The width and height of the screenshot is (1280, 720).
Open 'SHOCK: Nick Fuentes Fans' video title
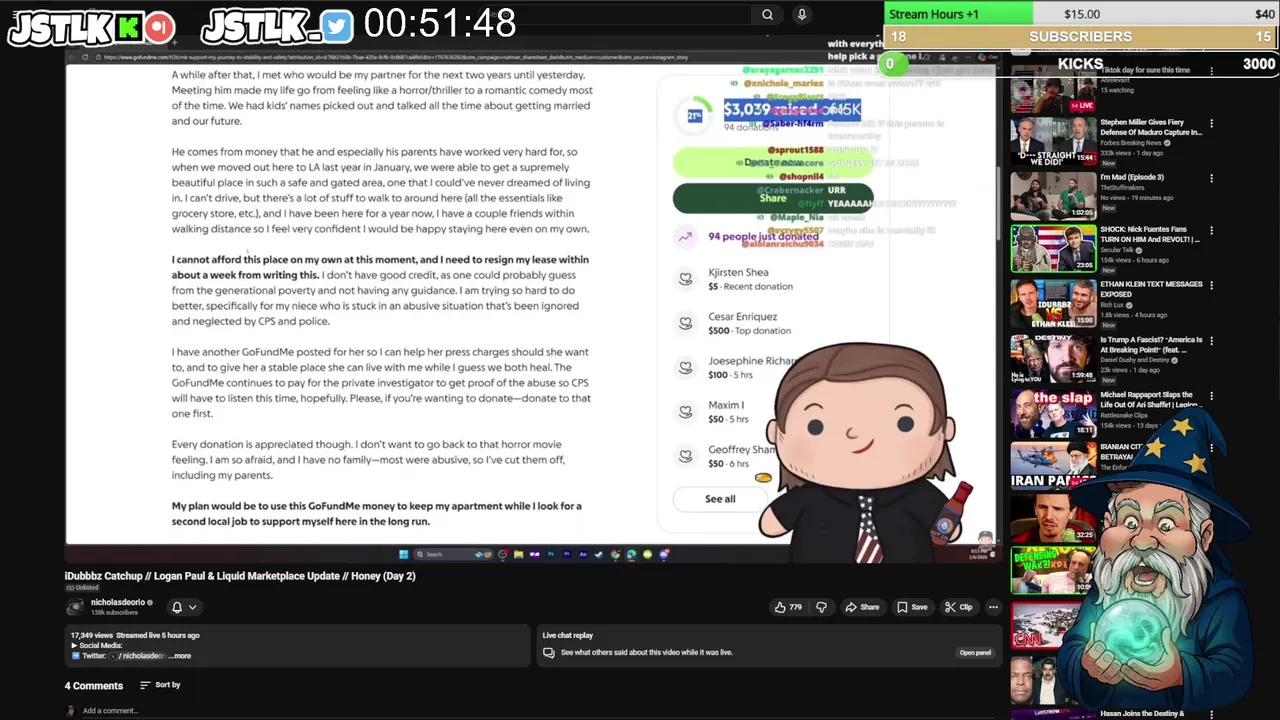(1150, 234)
